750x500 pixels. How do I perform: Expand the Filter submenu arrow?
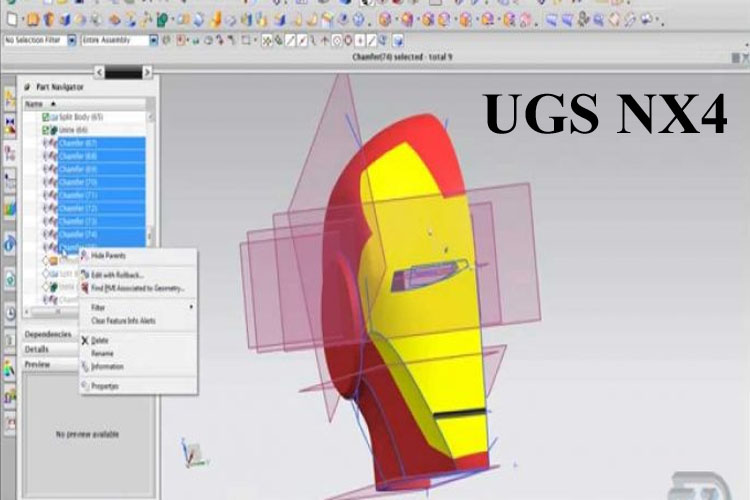click(191, 307)
